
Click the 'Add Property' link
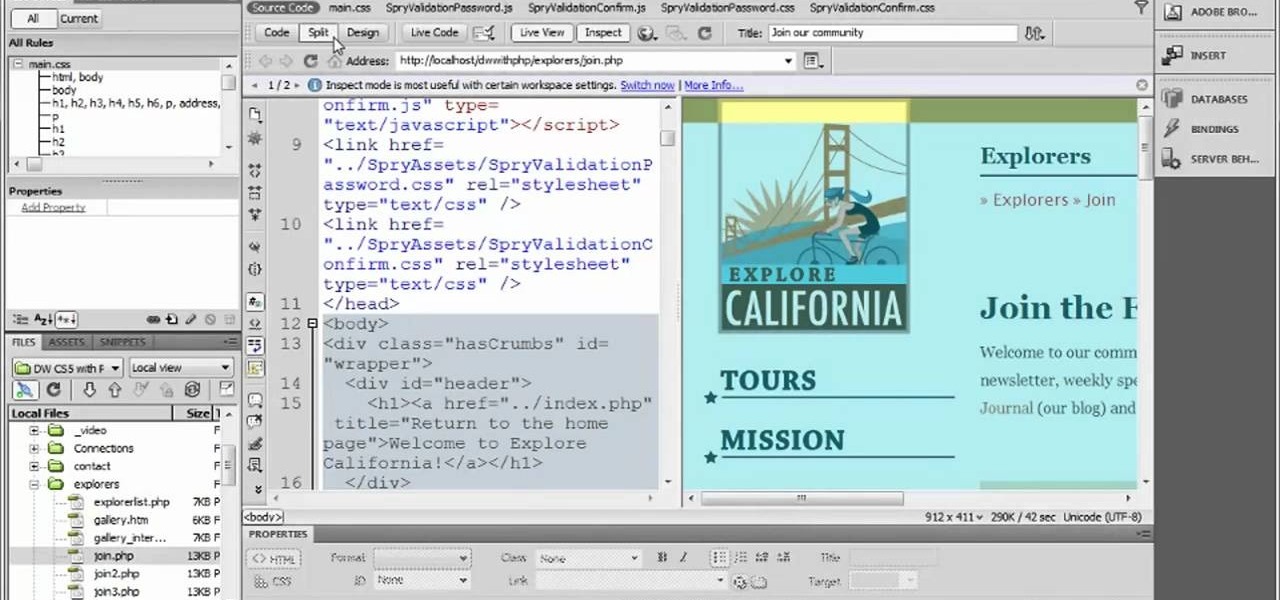[x=53, y=207]
